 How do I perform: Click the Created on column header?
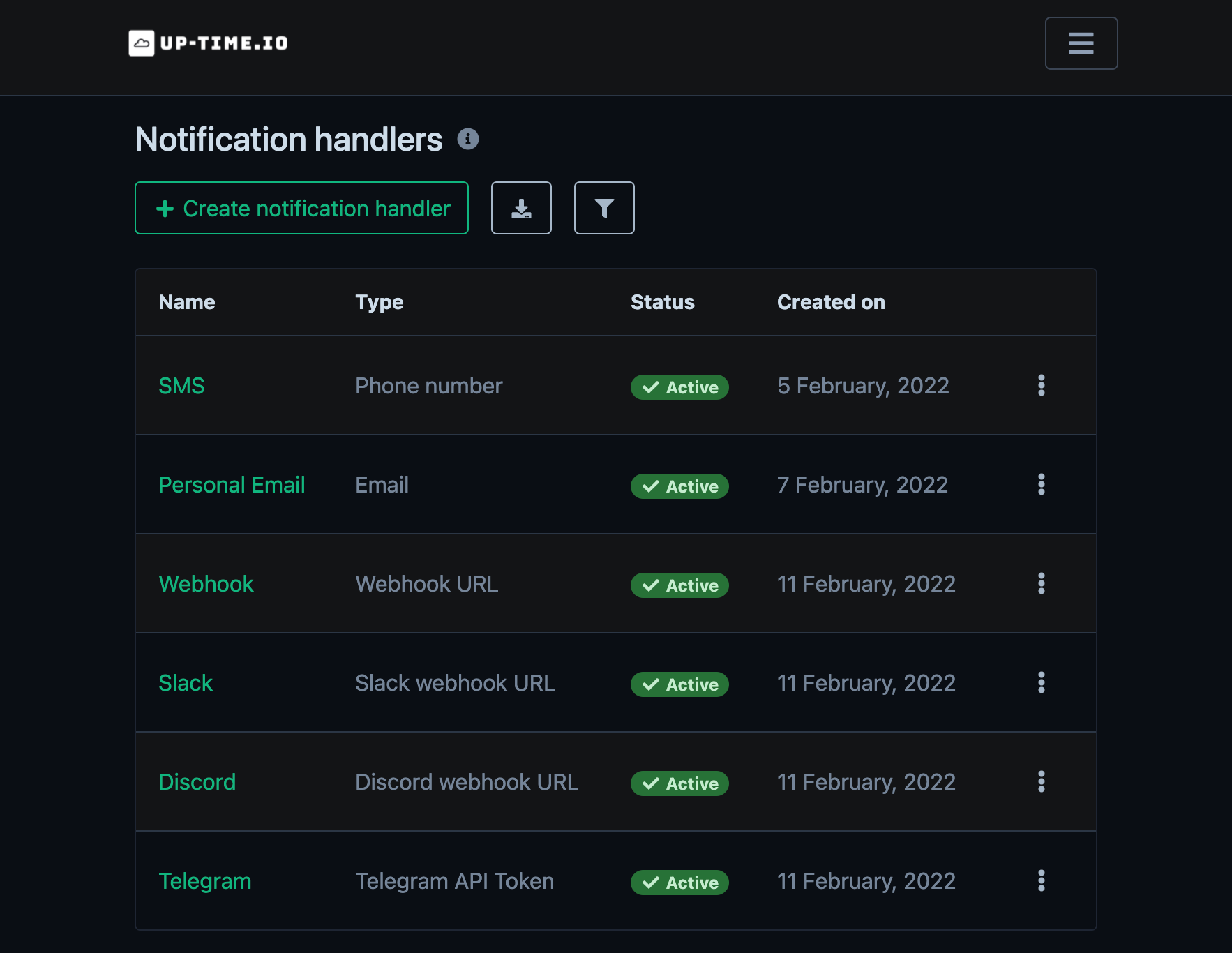(x=831, y=302)
